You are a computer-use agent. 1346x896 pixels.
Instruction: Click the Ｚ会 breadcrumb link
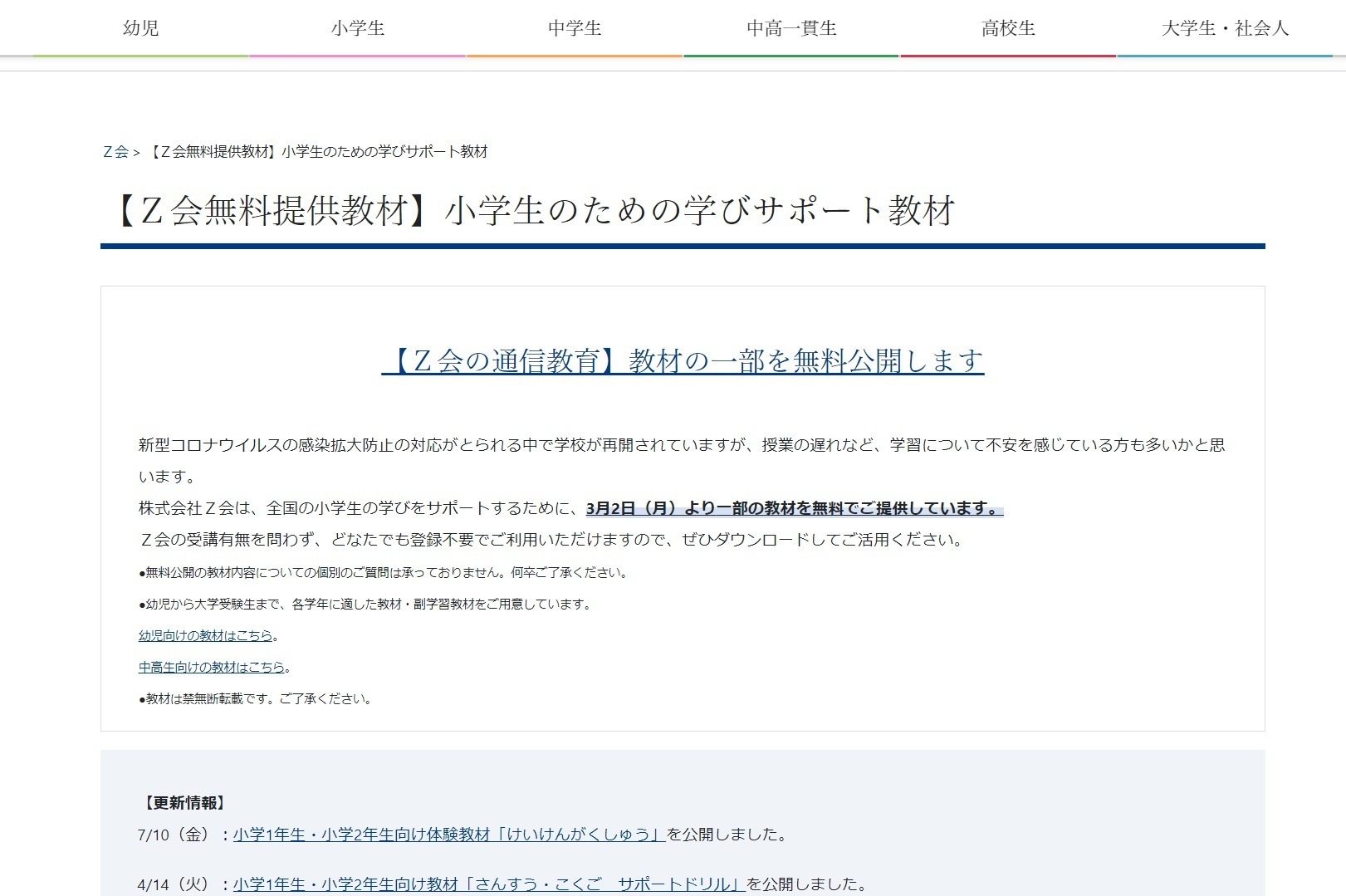(114, 152)
